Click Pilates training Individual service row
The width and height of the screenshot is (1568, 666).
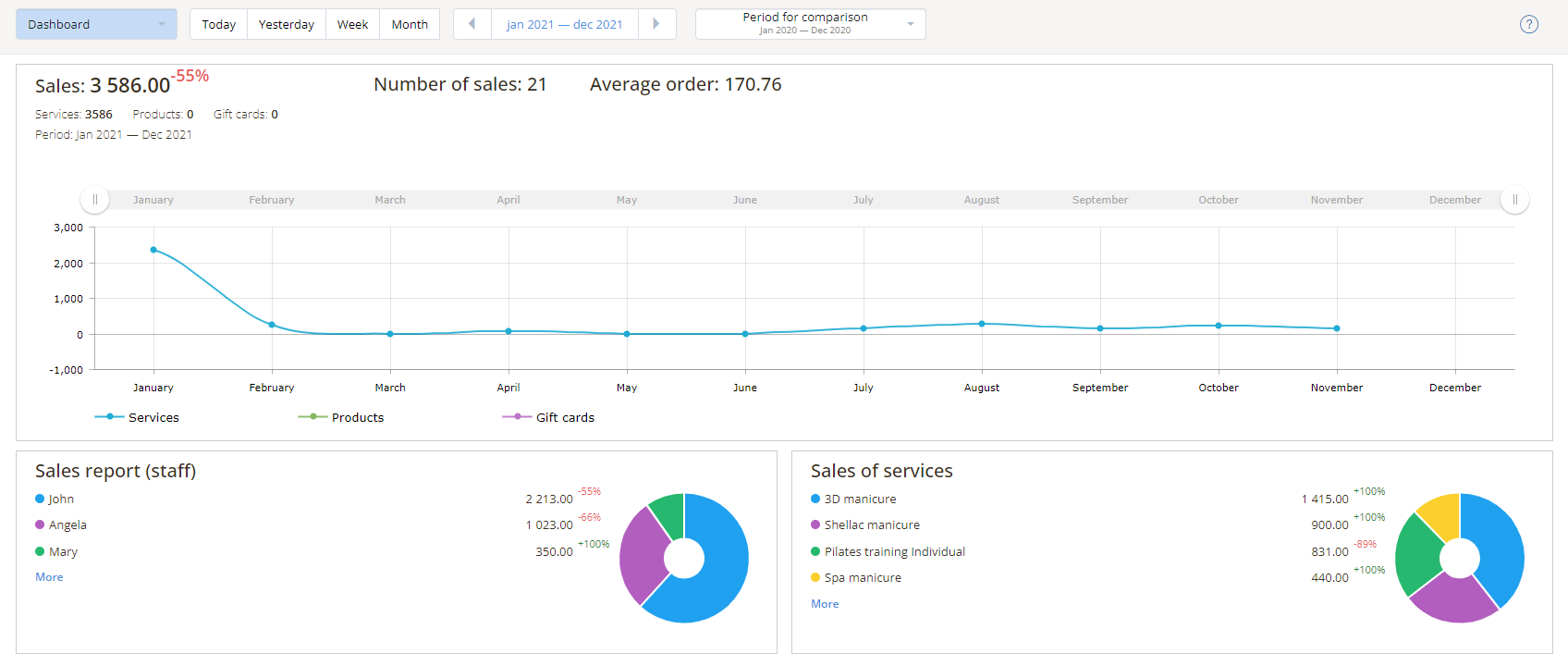pos(894,551)
